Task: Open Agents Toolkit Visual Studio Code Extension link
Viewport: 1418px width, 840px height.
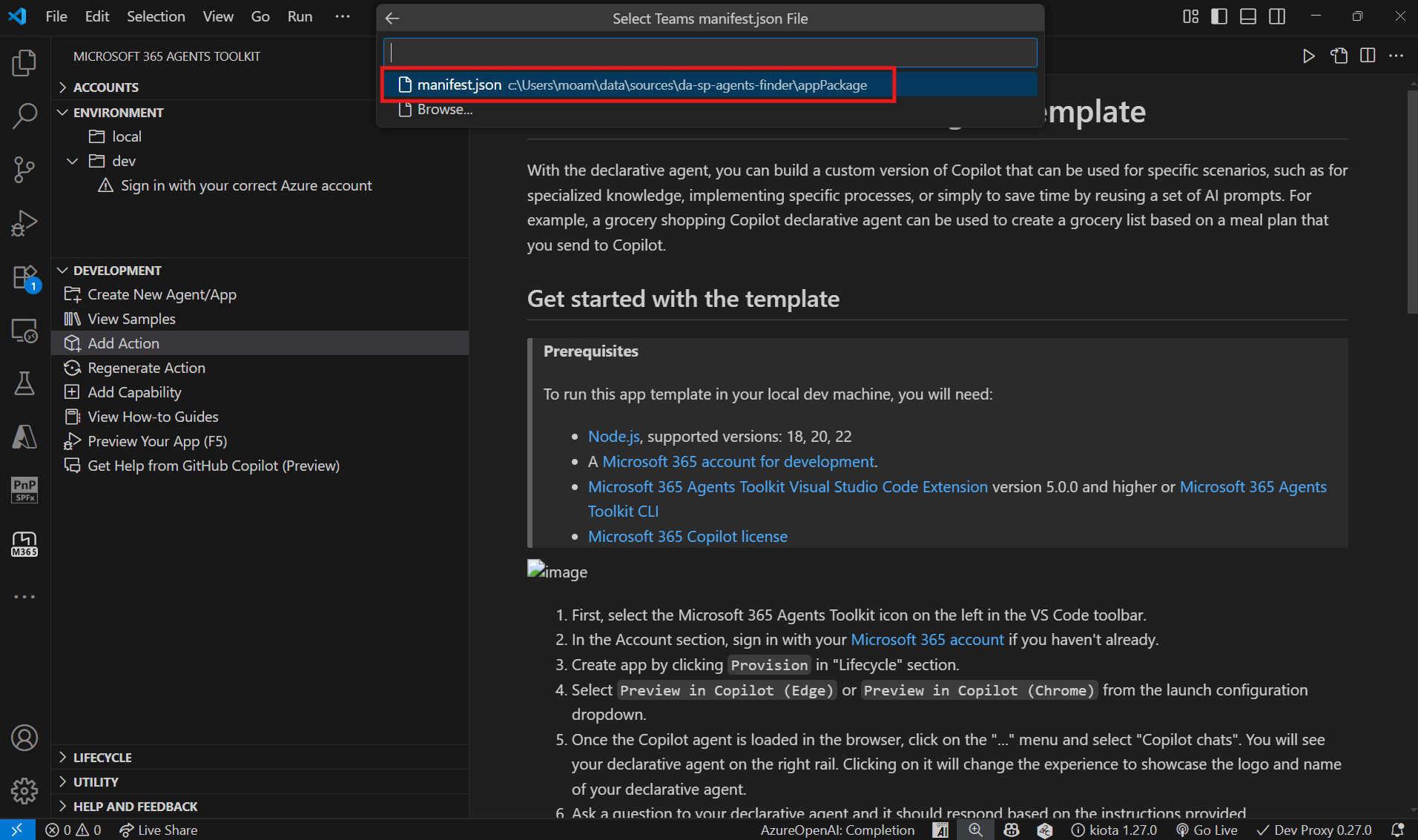Action: 788,487
